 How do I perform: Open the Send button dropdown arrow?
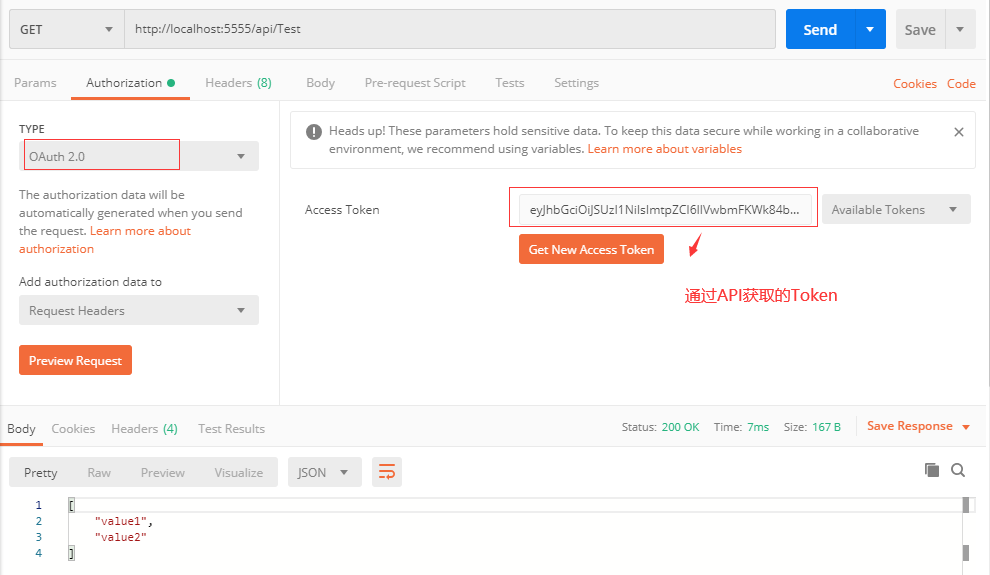(870, 30)
